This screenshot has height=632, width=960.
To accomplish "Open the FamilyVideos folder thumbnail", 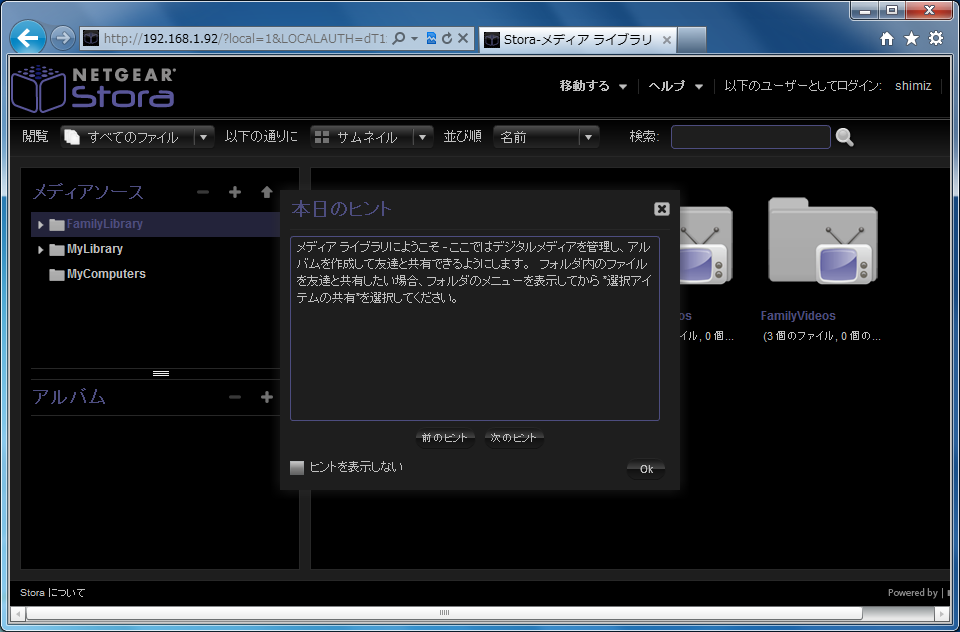I will click(822, 241).
